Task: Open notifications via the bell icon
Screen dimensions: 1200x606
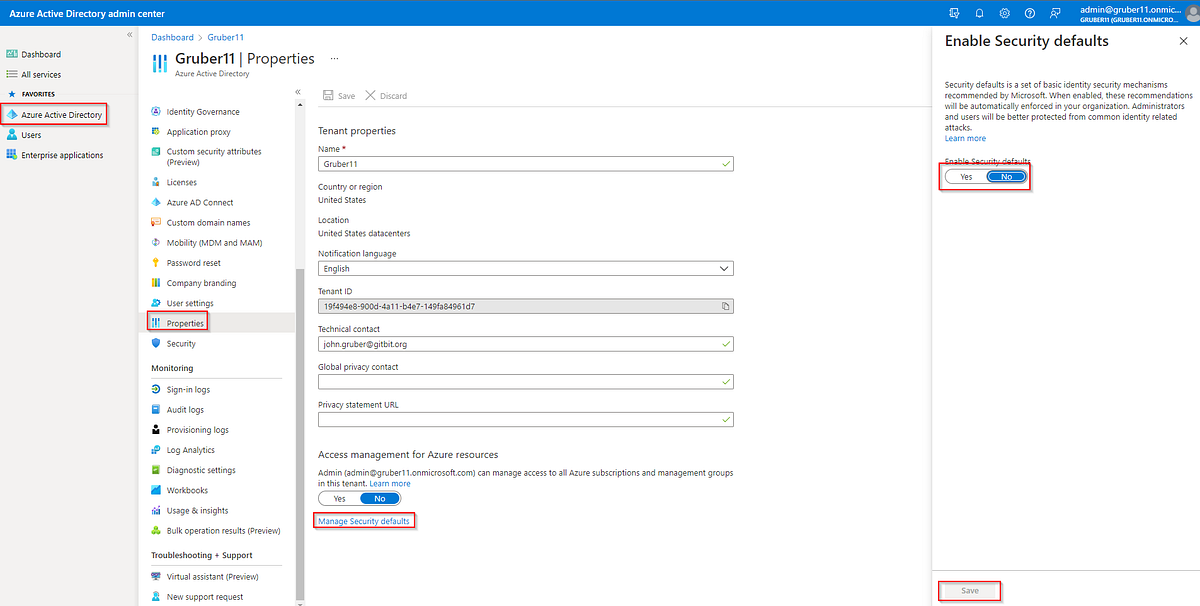Action: point(980,13)
